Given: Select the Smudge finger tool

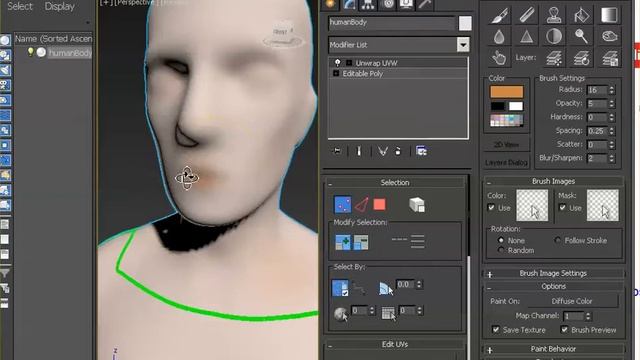Looking at the screenshot, I should (499, 58).
